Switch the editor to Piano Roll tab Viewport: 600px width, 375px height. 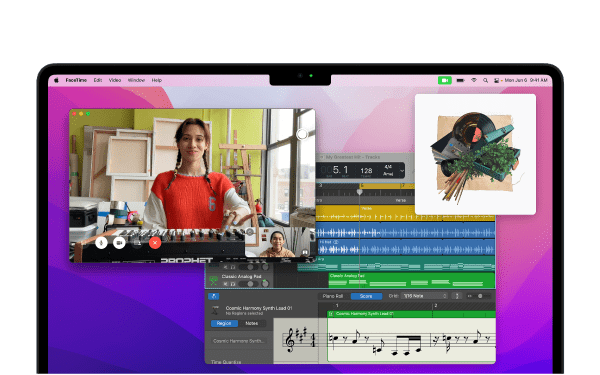(333, 296)
